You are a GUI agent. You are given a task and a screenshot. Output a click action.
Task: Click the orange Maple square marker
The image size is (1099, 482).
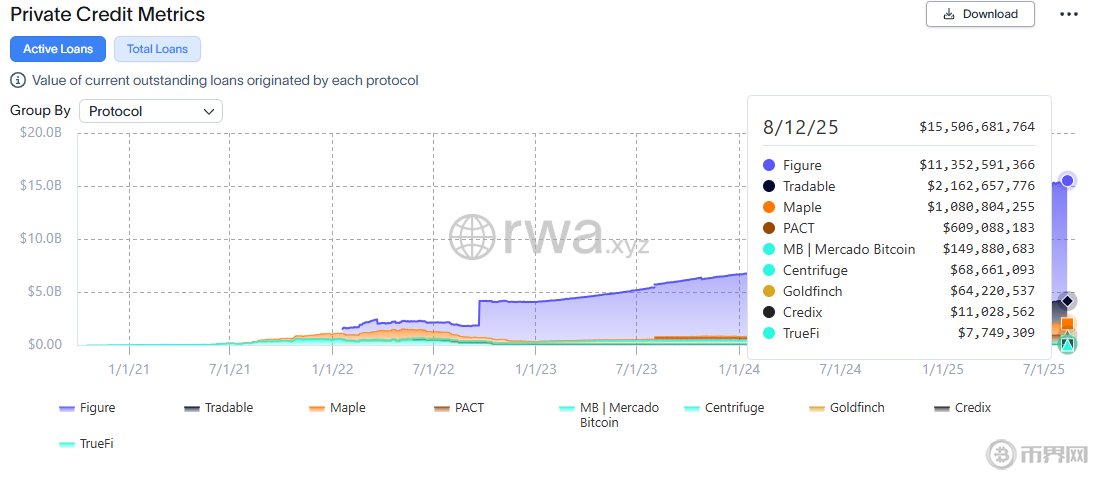(x=1067, y=324)
